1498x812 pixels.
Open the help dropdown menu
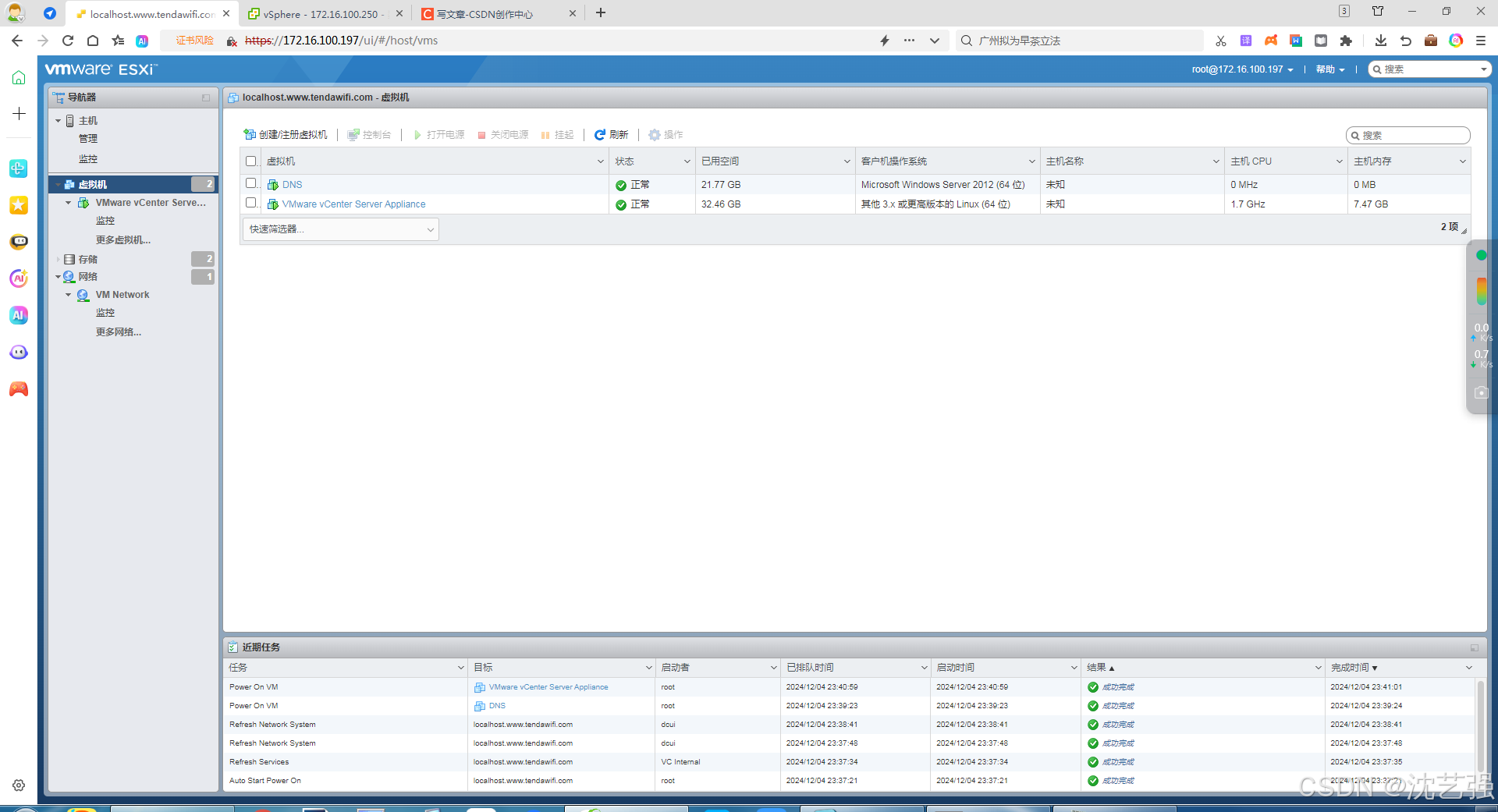[1330, 69]
